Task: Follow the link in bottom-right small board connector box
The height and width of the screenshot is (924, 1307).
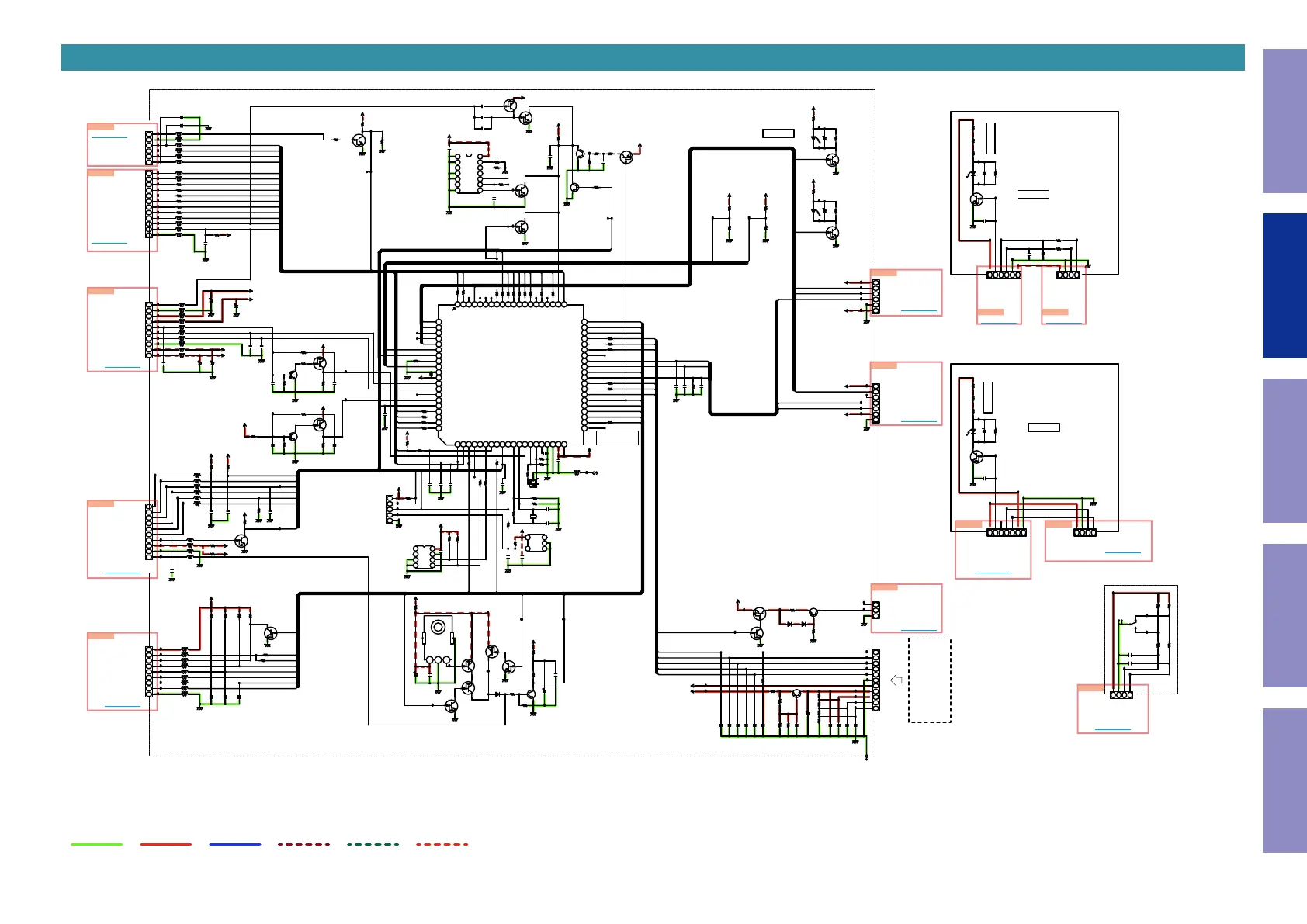Action: (1112, 729)
